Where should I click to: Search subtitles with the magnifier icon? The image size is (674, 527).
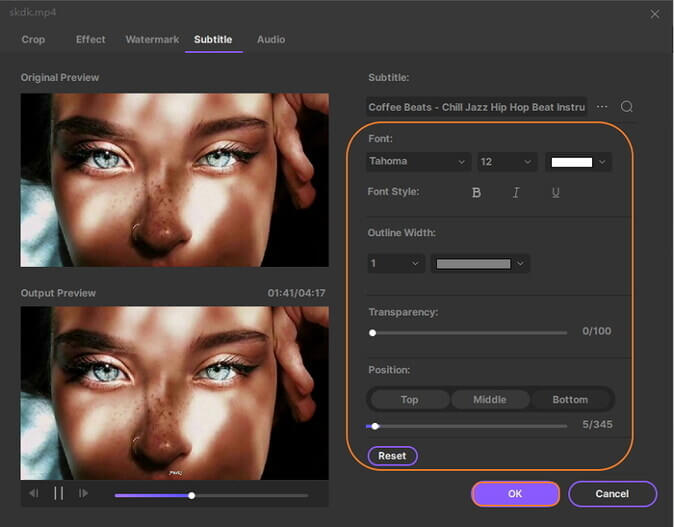[627, 106]
